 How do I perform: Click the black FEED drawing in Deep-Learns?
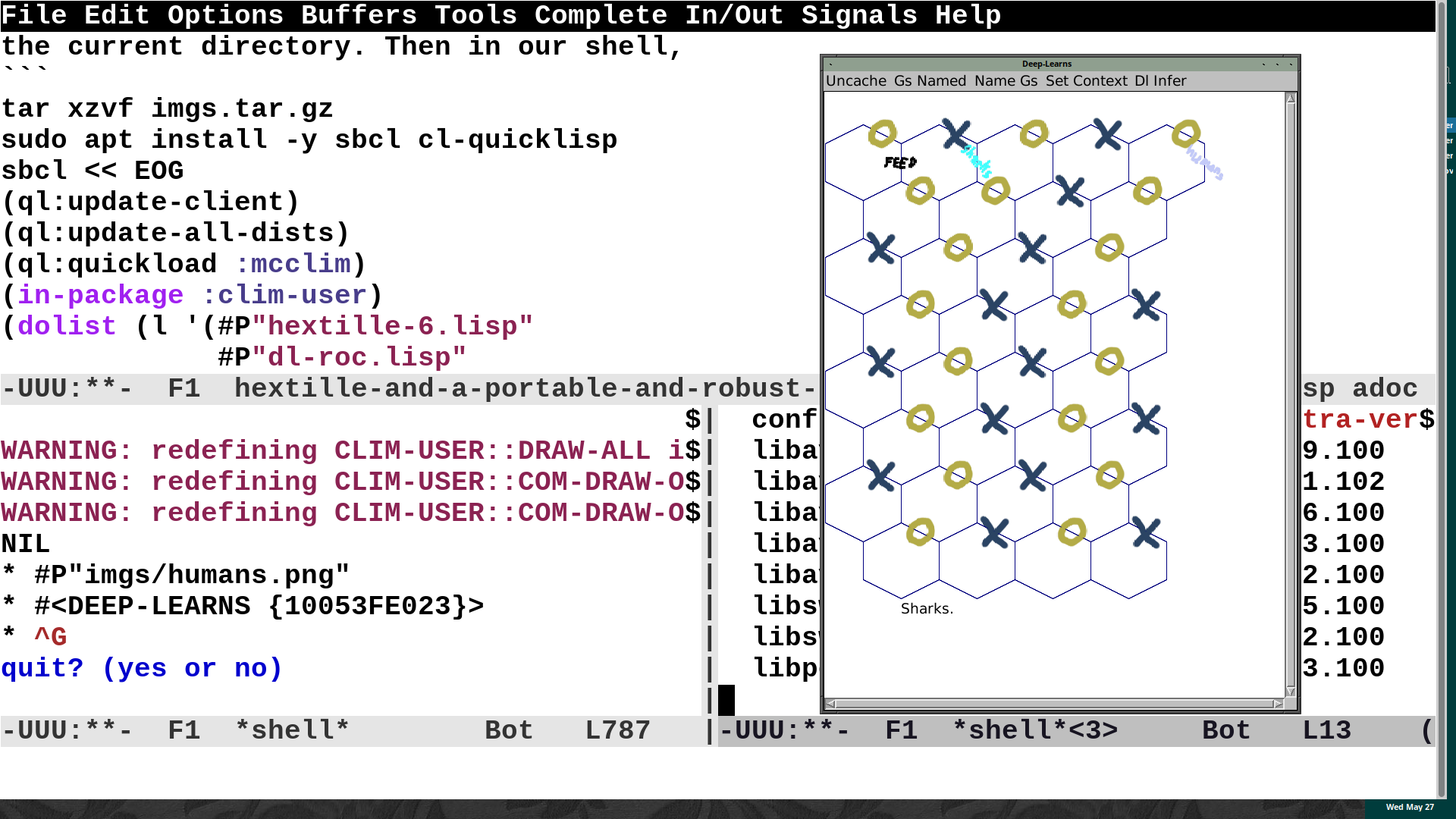click(900, 162)
